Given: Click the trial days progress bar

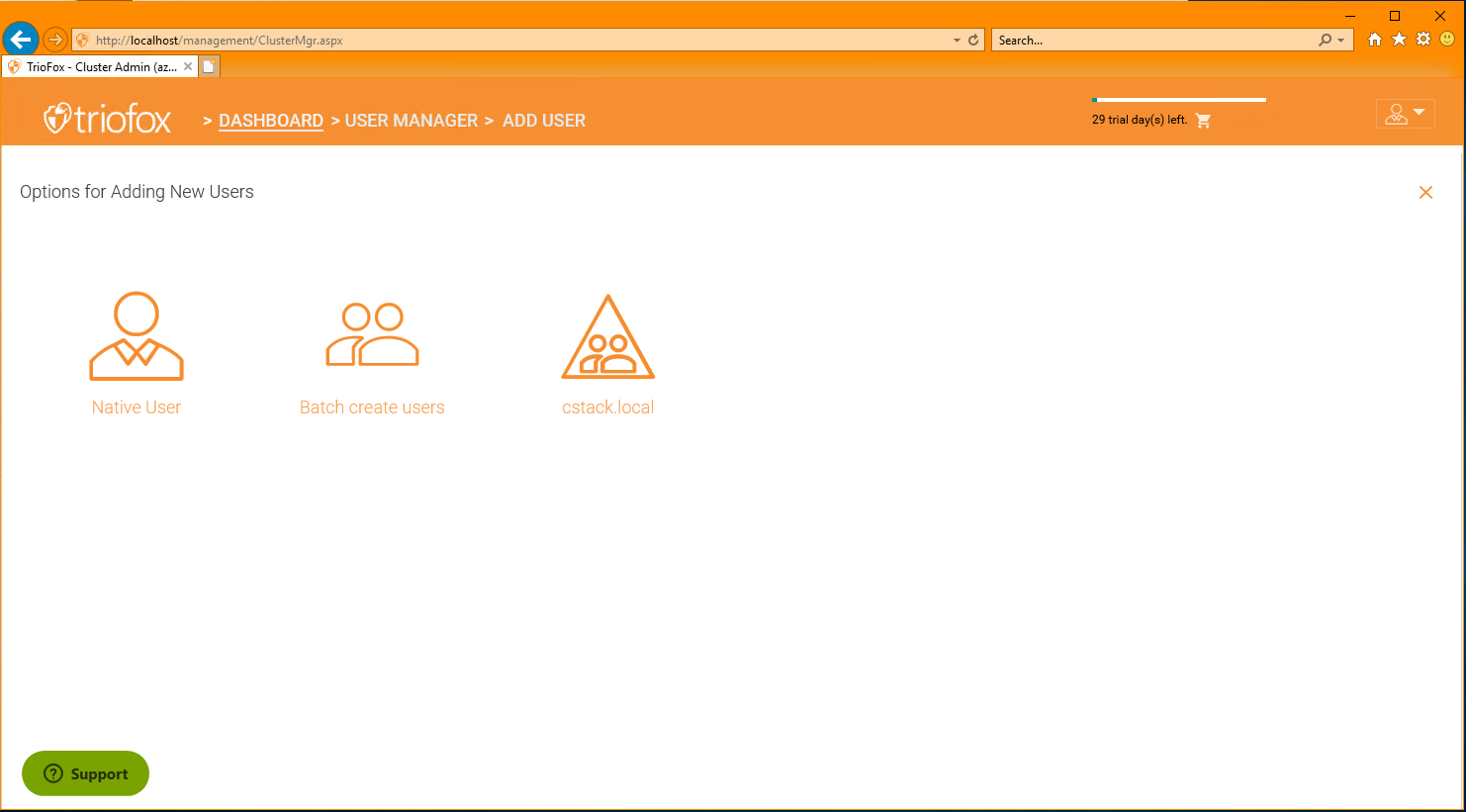Looking at the screenshot, I should pos(1179,100).
